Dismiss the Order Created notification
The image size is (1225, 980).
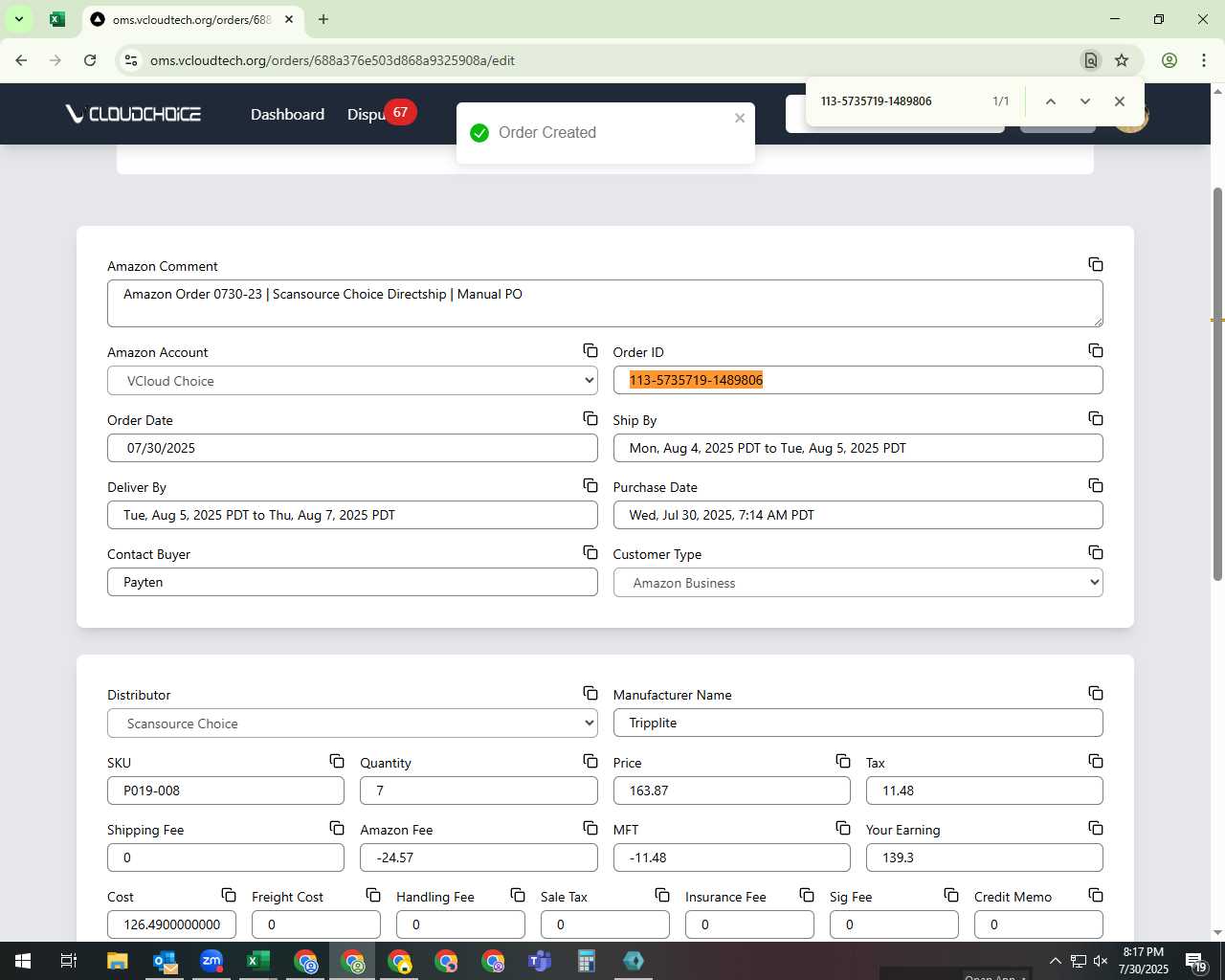coord(740,118)
